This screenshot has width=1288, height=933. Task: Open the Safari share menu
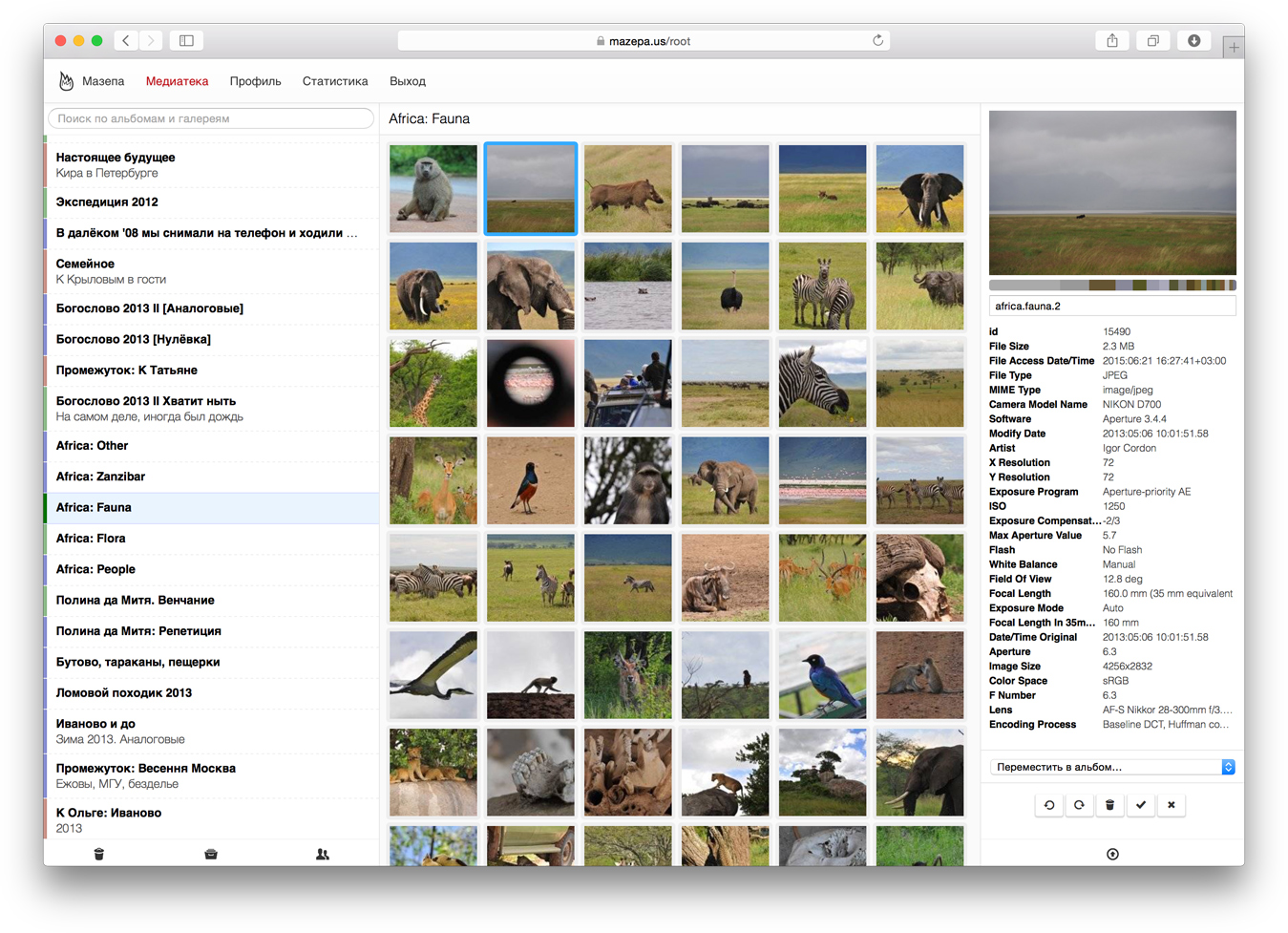pyautogui.click(x=1111, y=40)
